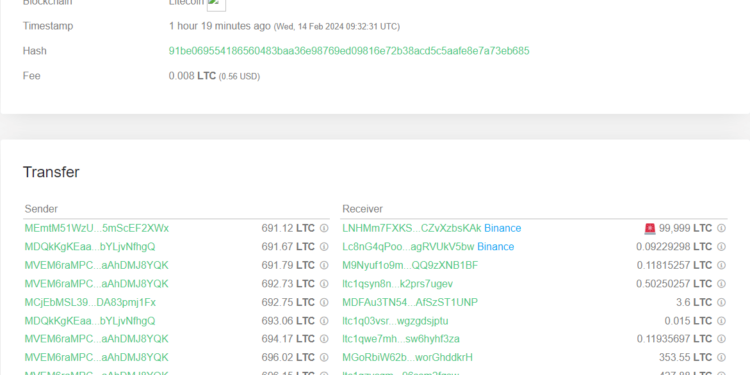
Task: Click info icon next to 692.73 LTC
Action: pos(324,284)
